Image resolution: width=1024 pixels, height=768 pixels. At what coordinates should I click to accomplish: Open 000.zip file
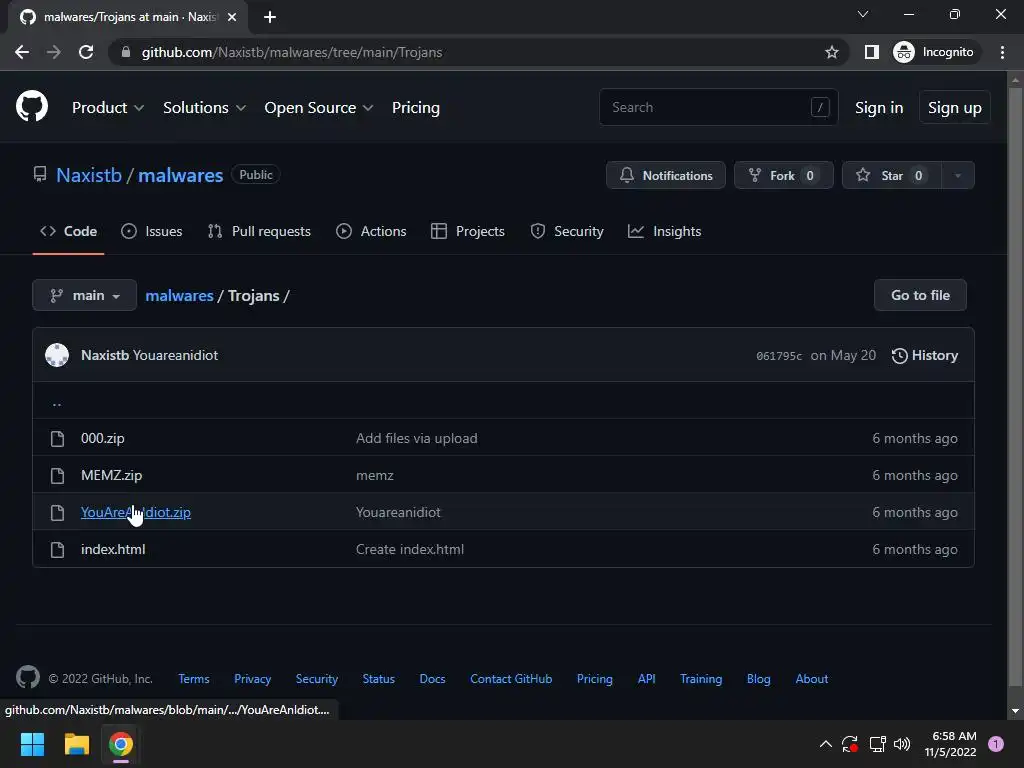pos(103,438)
